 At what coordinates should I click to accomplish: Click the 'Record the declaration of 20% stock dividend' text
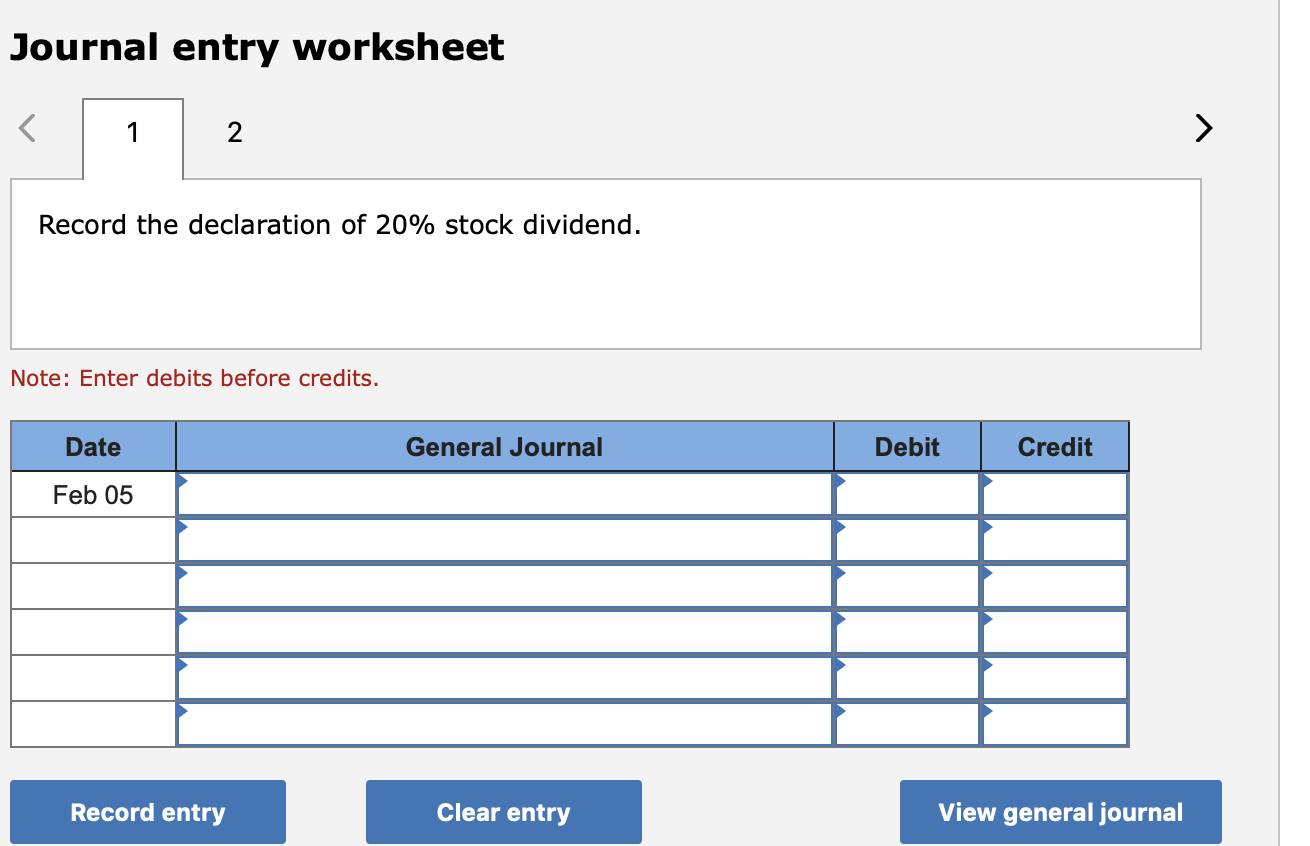point(340,225)
